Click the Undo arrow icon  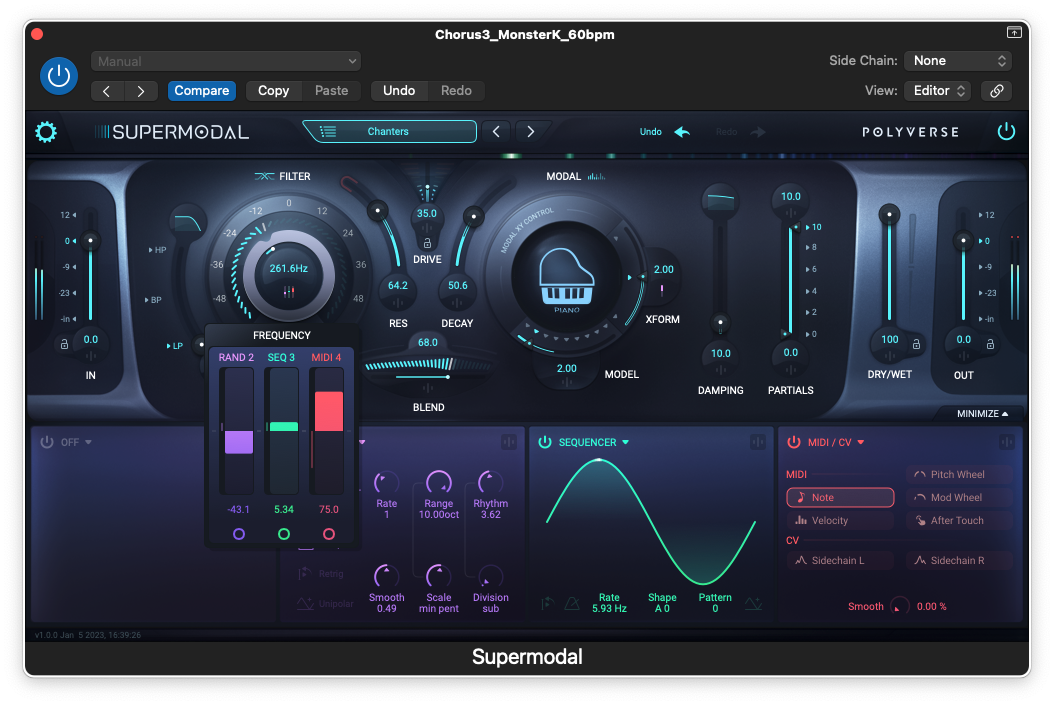tap(682, 132)
